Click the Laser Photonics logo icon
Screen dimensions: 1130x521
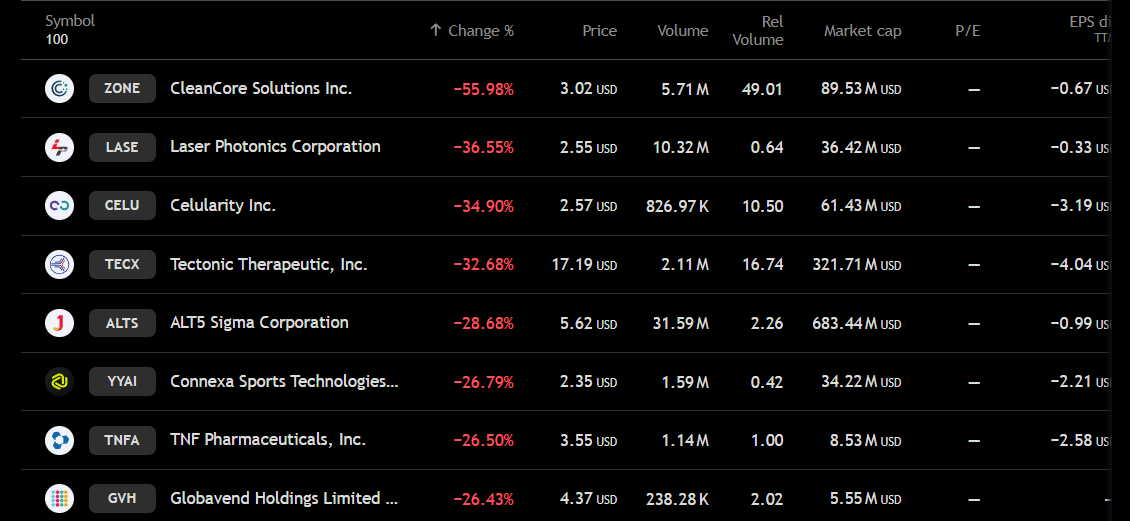(x=59, y=147)
